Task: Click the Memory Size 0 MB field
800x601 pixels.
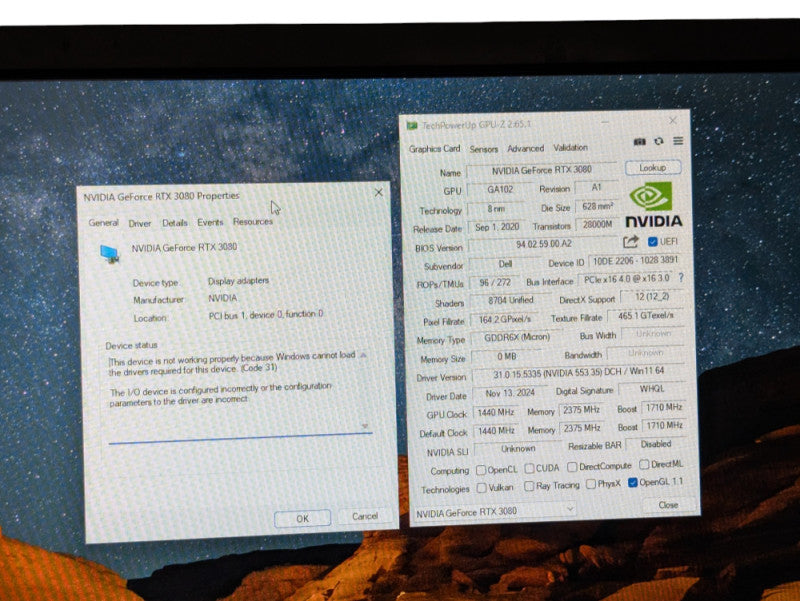Action: [x=507, y=357]
